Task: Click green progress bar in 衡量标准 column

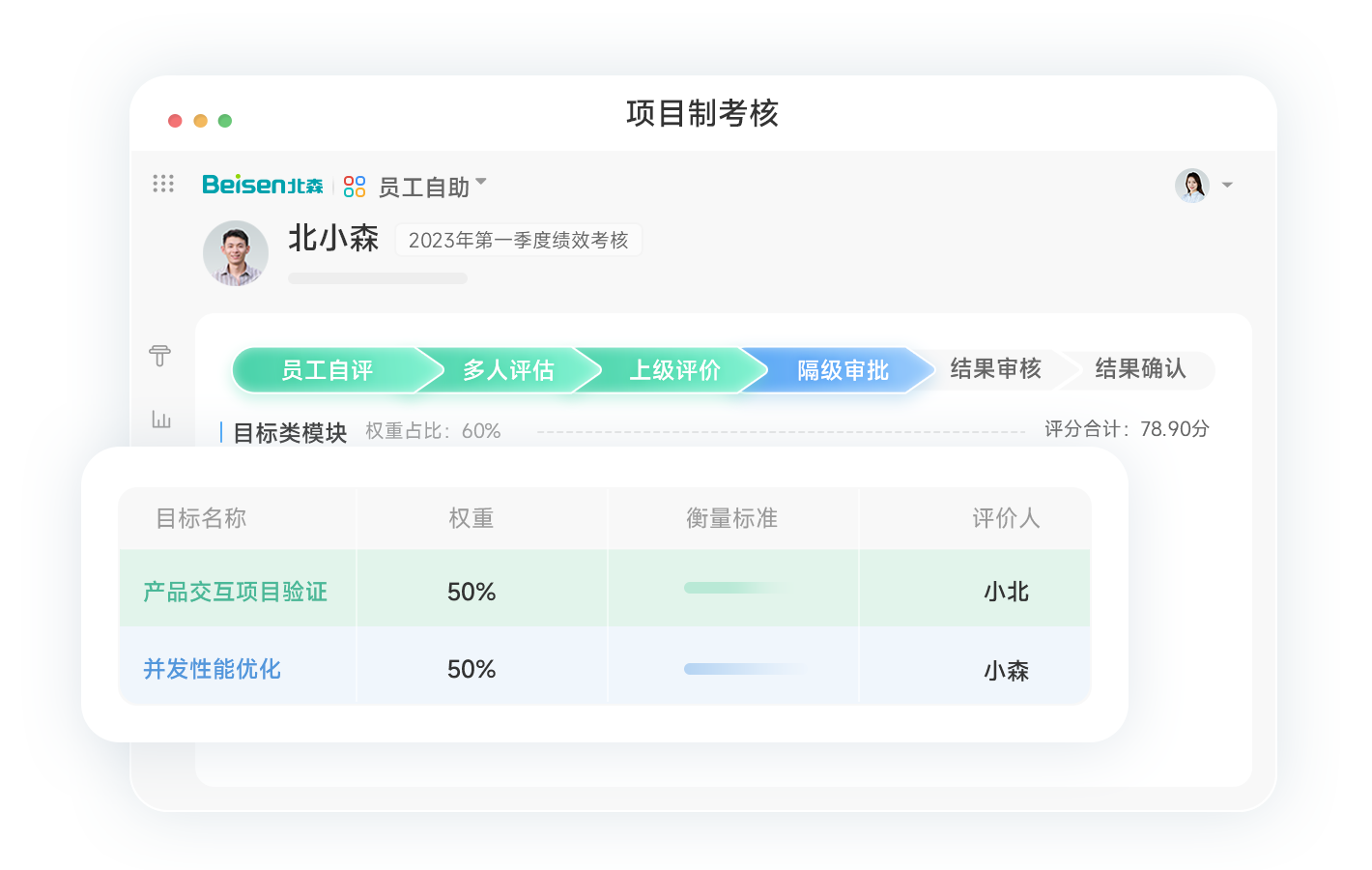Action: coord(736,588)
